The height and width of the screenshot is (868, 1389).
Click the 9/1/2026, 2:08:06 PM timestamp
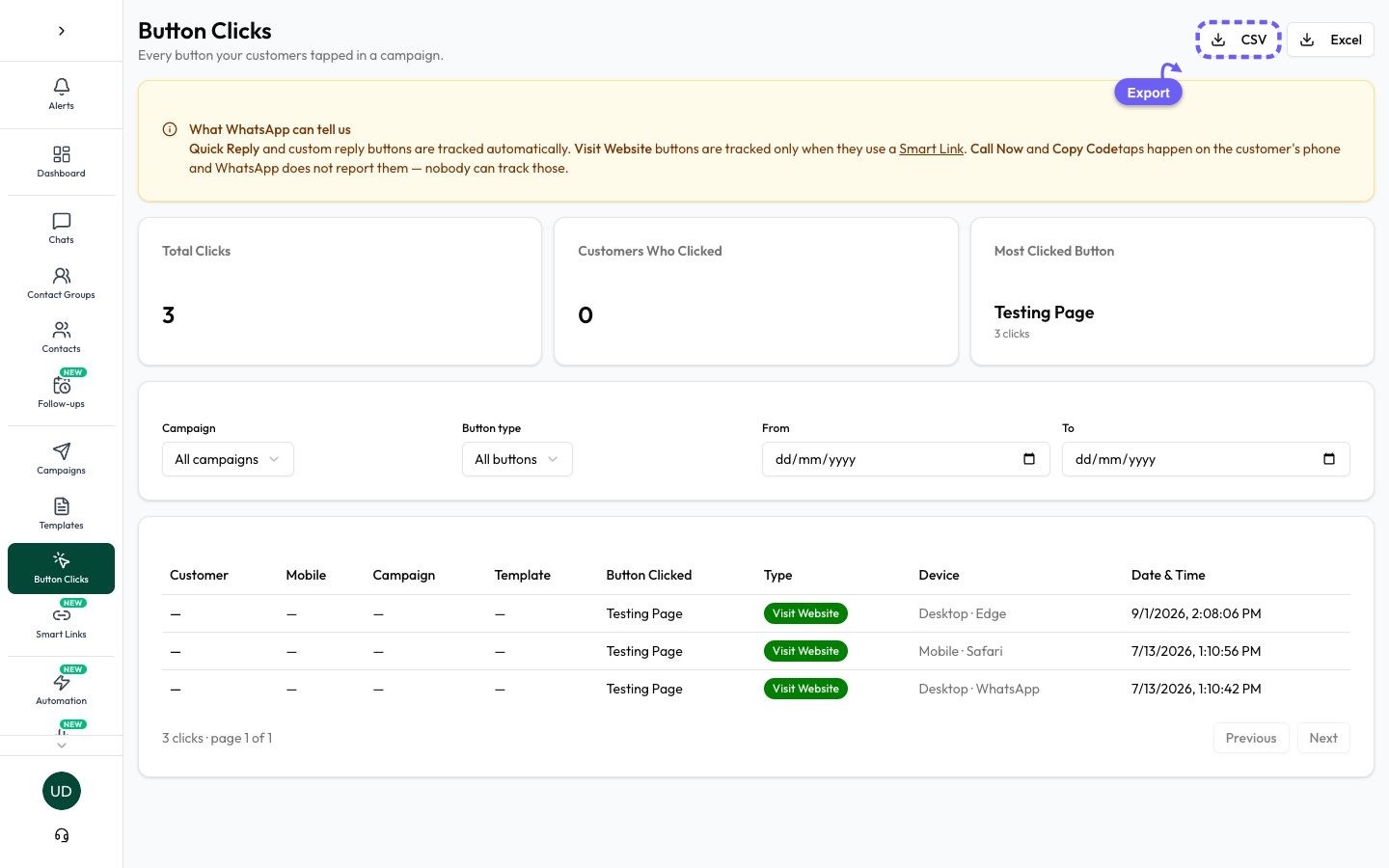tap(1196, 613)
